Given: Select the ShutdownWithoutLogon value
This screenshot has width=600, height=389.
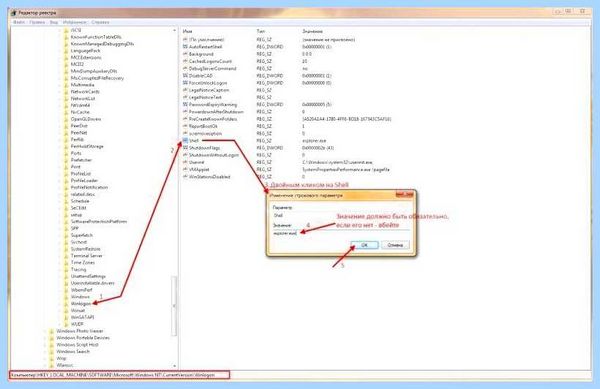Looking at the screenshot, I should point(214,155).
